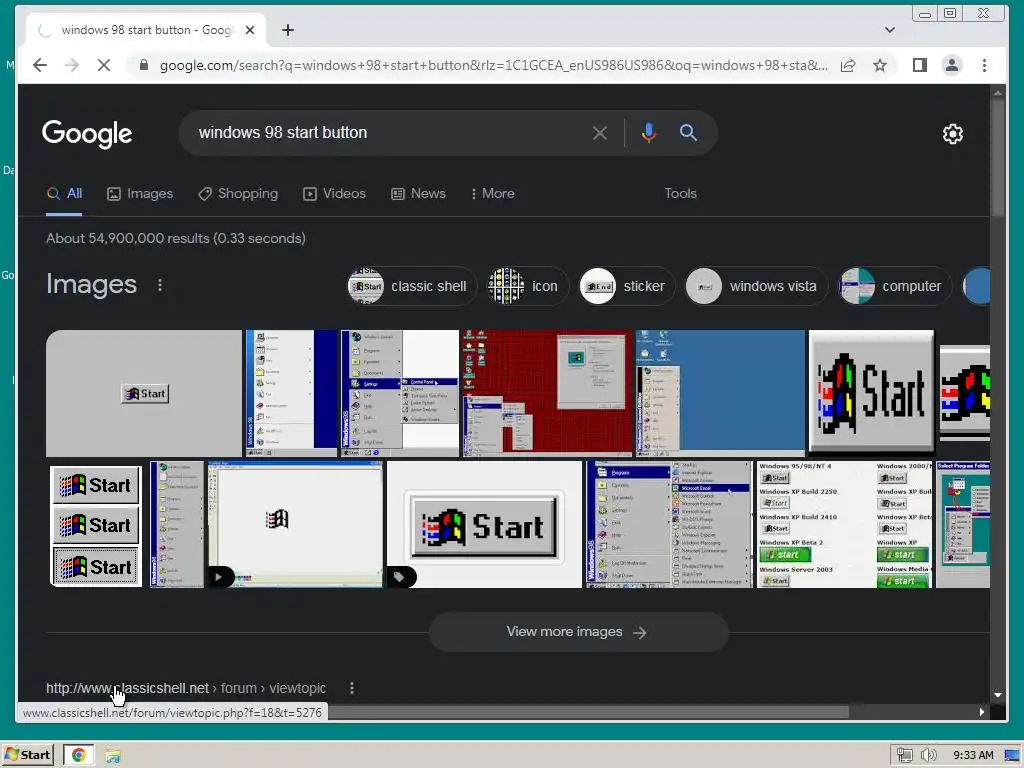Share this page icon in address bar
Viewport: 1024px width, 768px height.
(x=848, y=65)
